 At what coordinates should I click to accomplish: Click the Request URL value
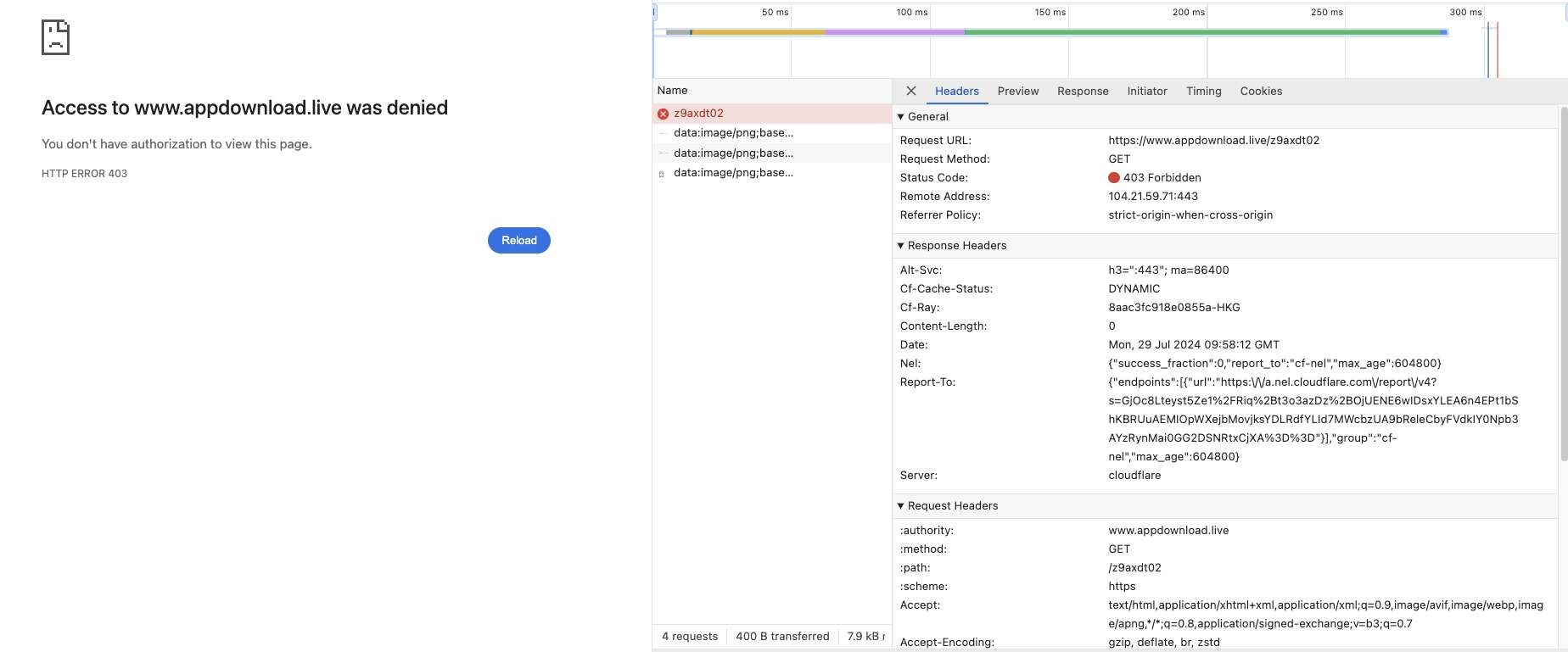1214,141
